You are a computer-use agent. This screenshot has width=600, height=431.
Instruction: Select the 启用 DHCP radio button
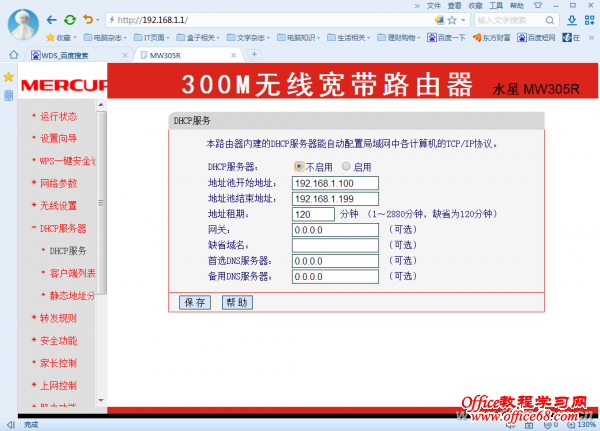point(346,166)
